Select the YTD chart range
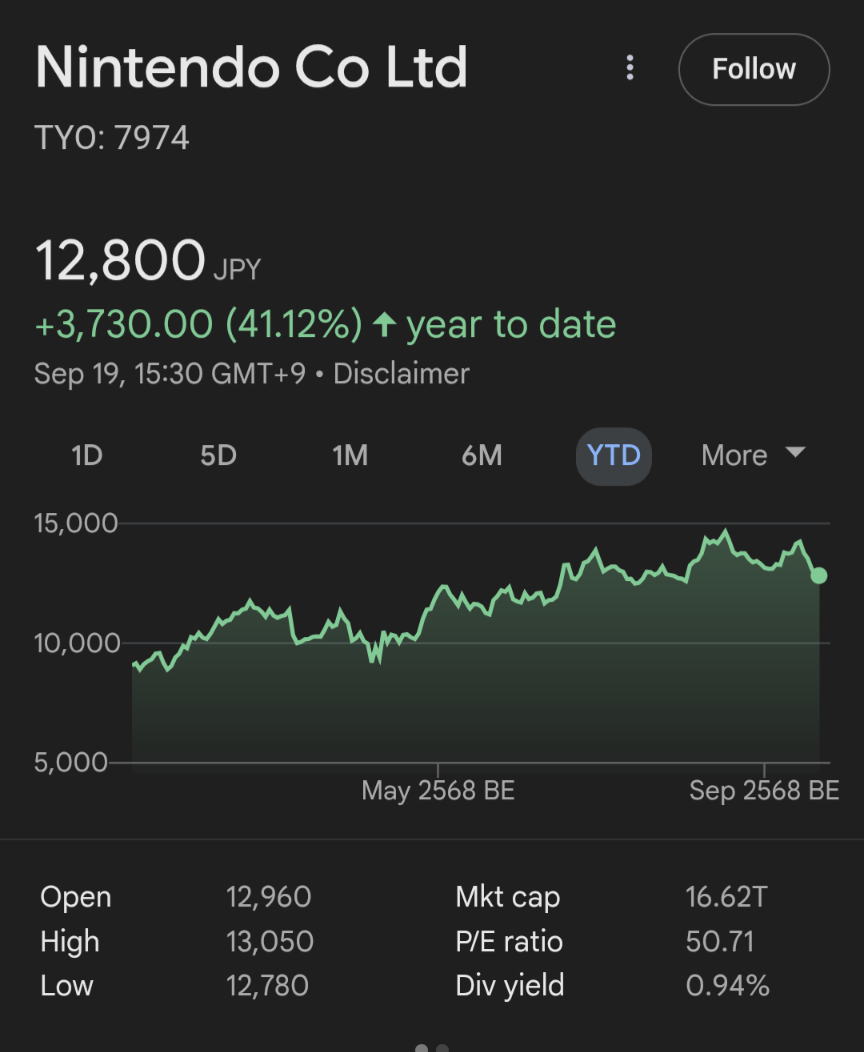Screen dimensions: 864x1052 614,456
